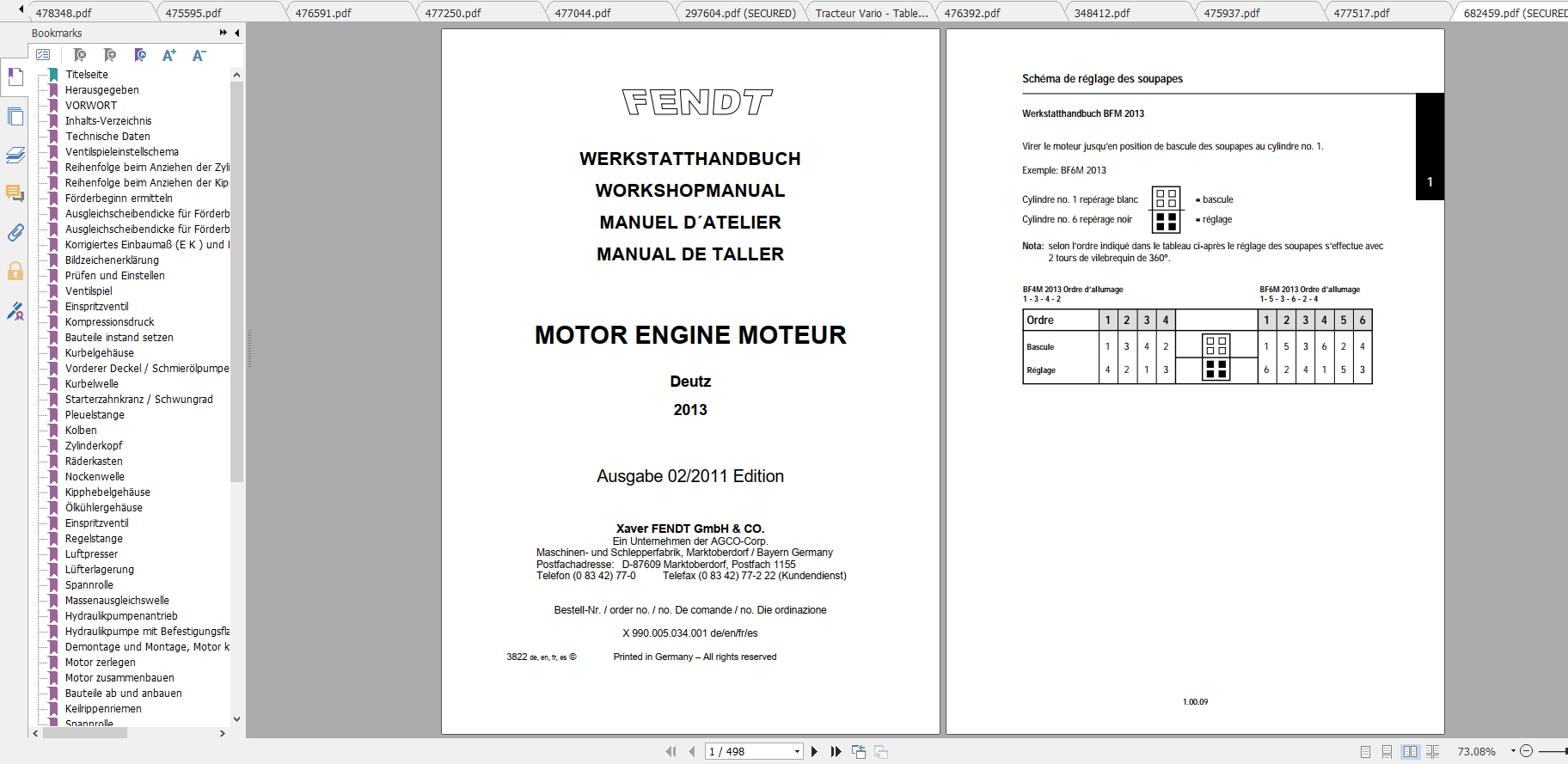Click the zoom out minus button
The image size is (1568, 764).
(1526, 751)
